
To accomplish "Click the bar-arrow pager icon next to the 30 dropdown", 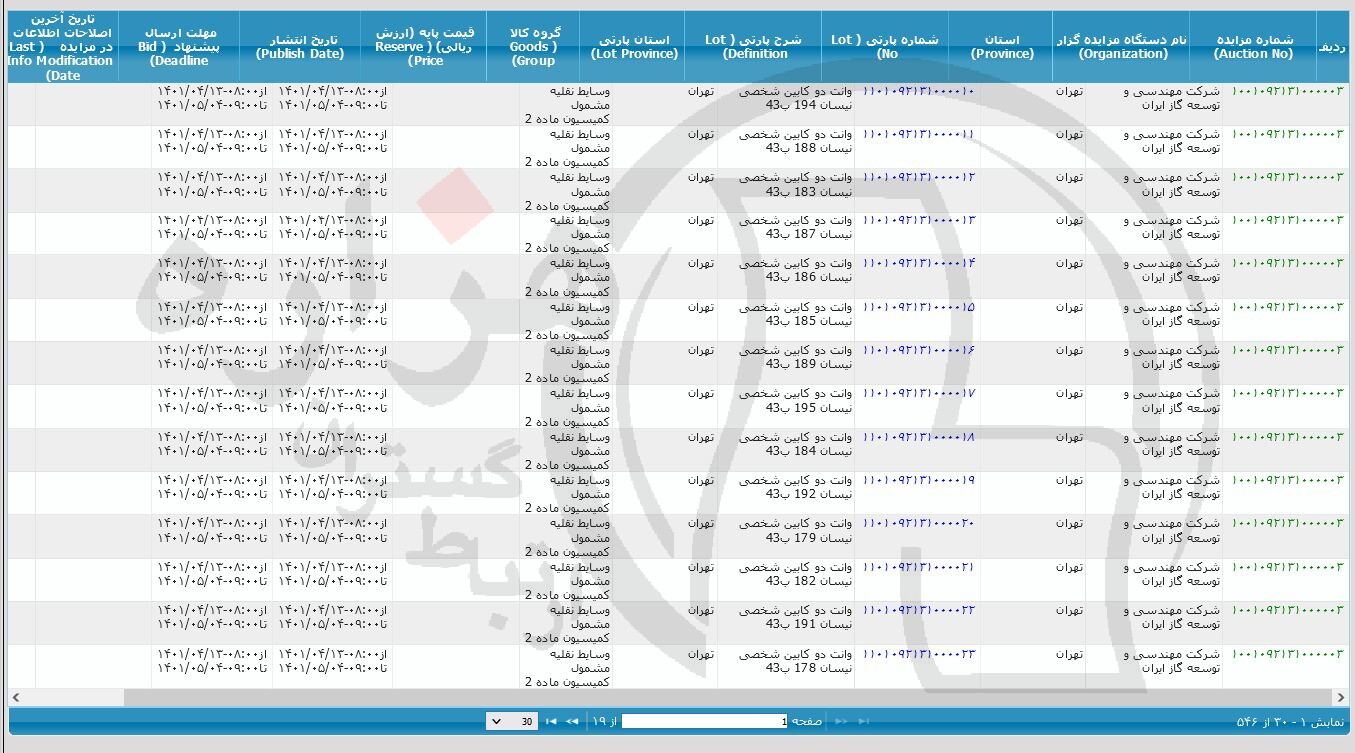I will (x=550, y=721).
